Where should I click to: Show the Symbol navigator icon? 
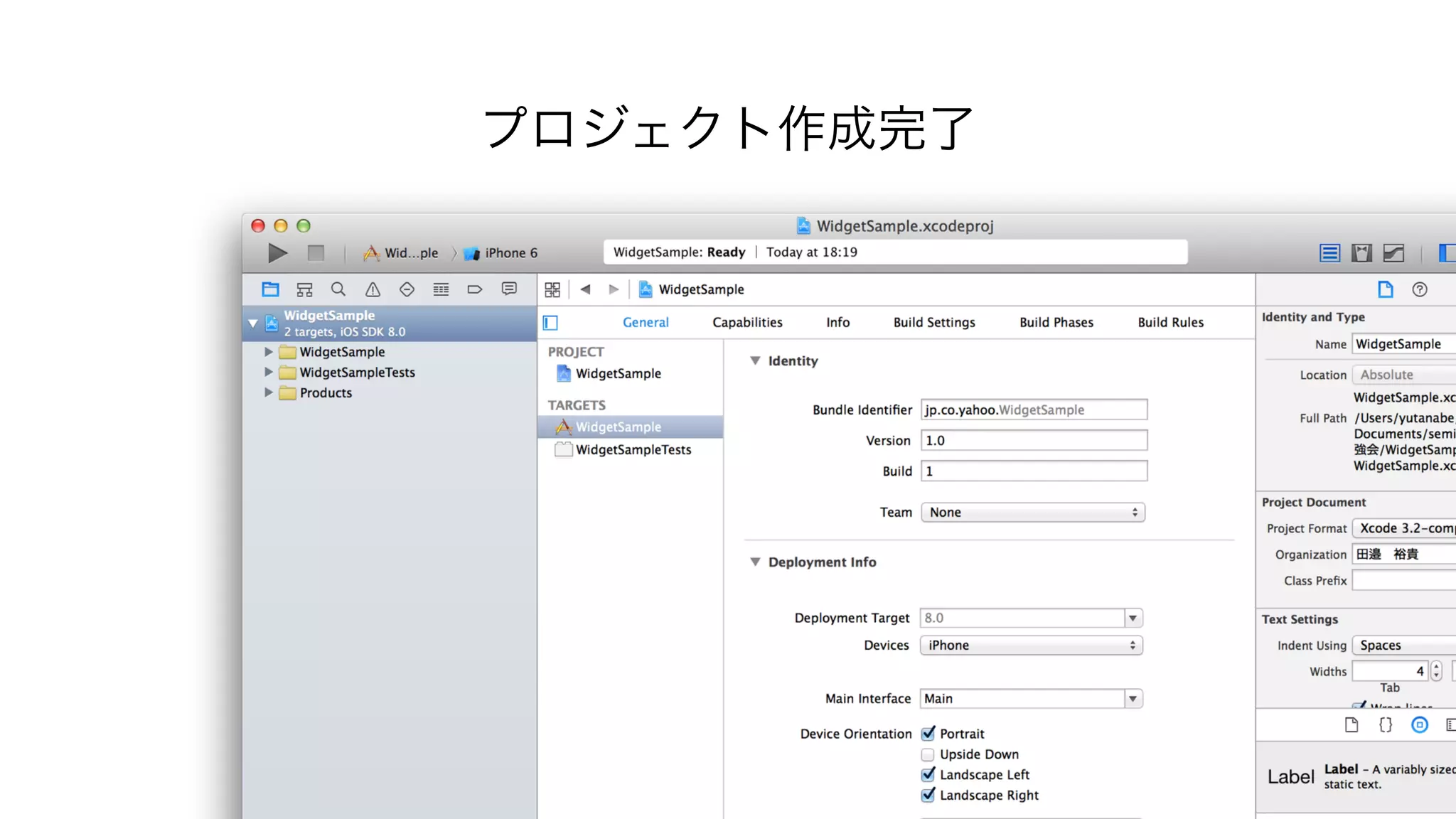304,289
